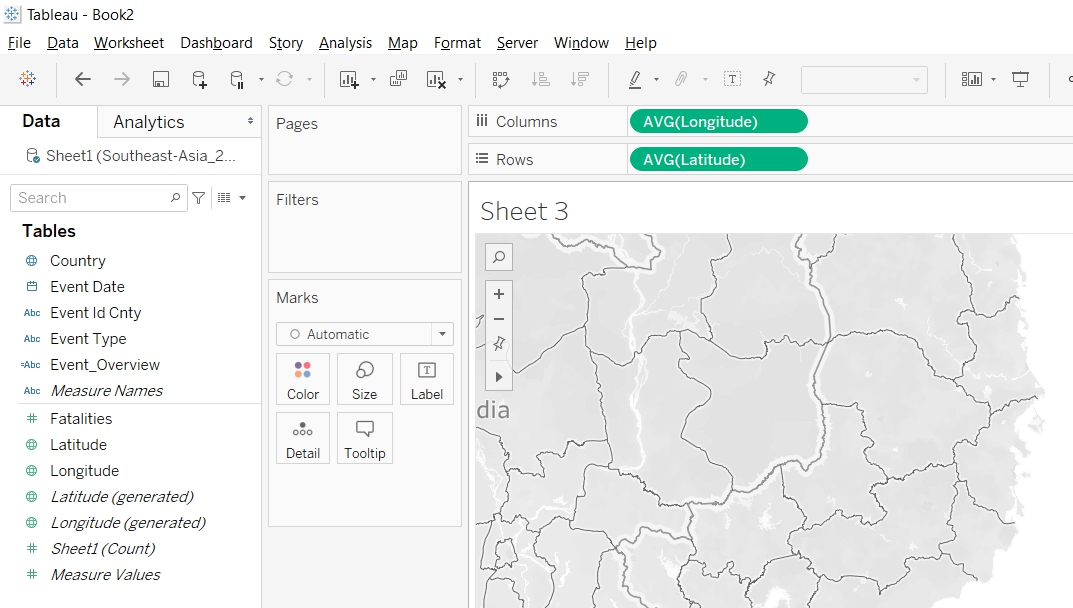Toggle the Fix Axes pin icon

[768, 80]
